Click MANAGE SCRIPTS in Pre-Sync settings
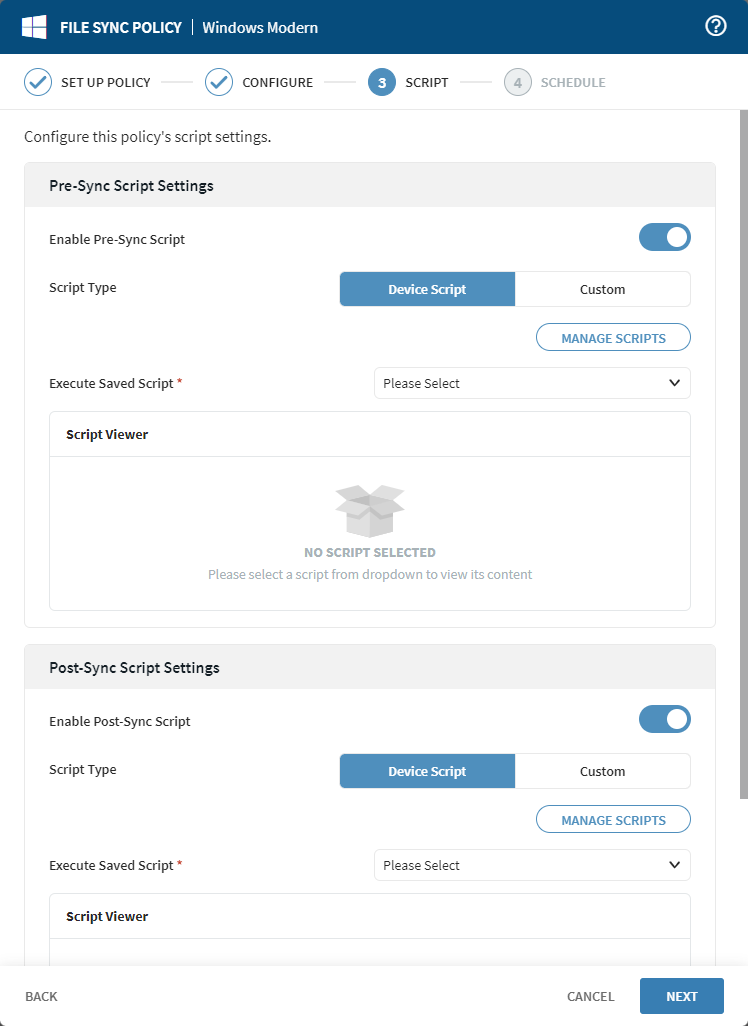 pos(613,337)
